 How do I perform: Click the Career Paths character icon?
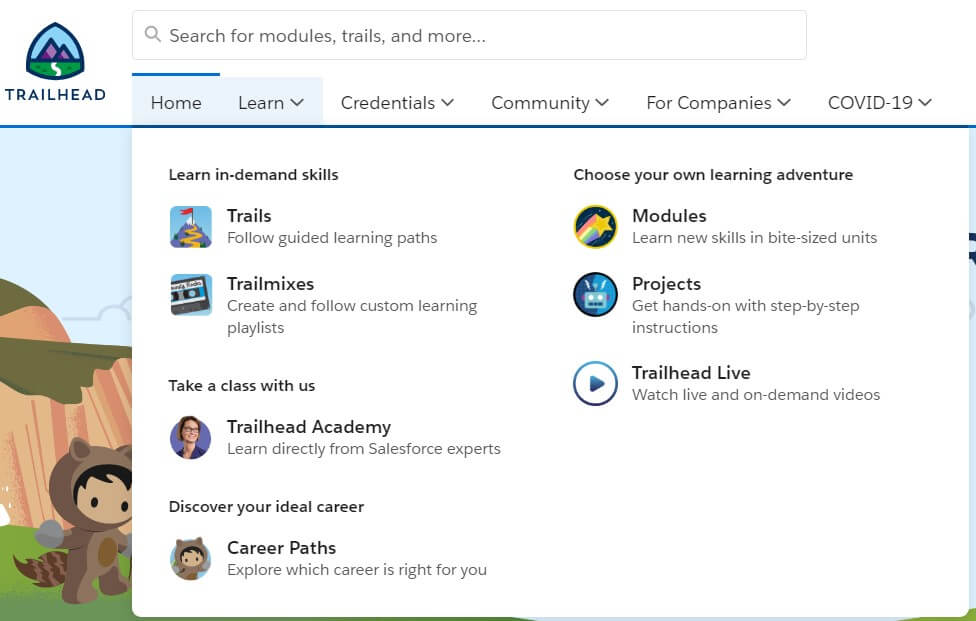(190, 558)
